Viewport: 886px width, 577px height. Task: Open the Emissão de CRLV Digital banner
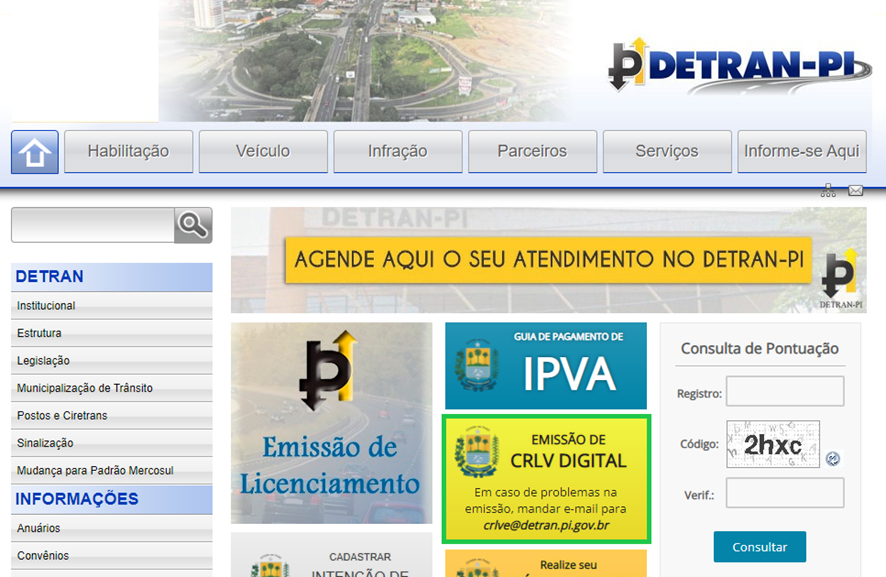pyautogui.click(x=546, y=479)
